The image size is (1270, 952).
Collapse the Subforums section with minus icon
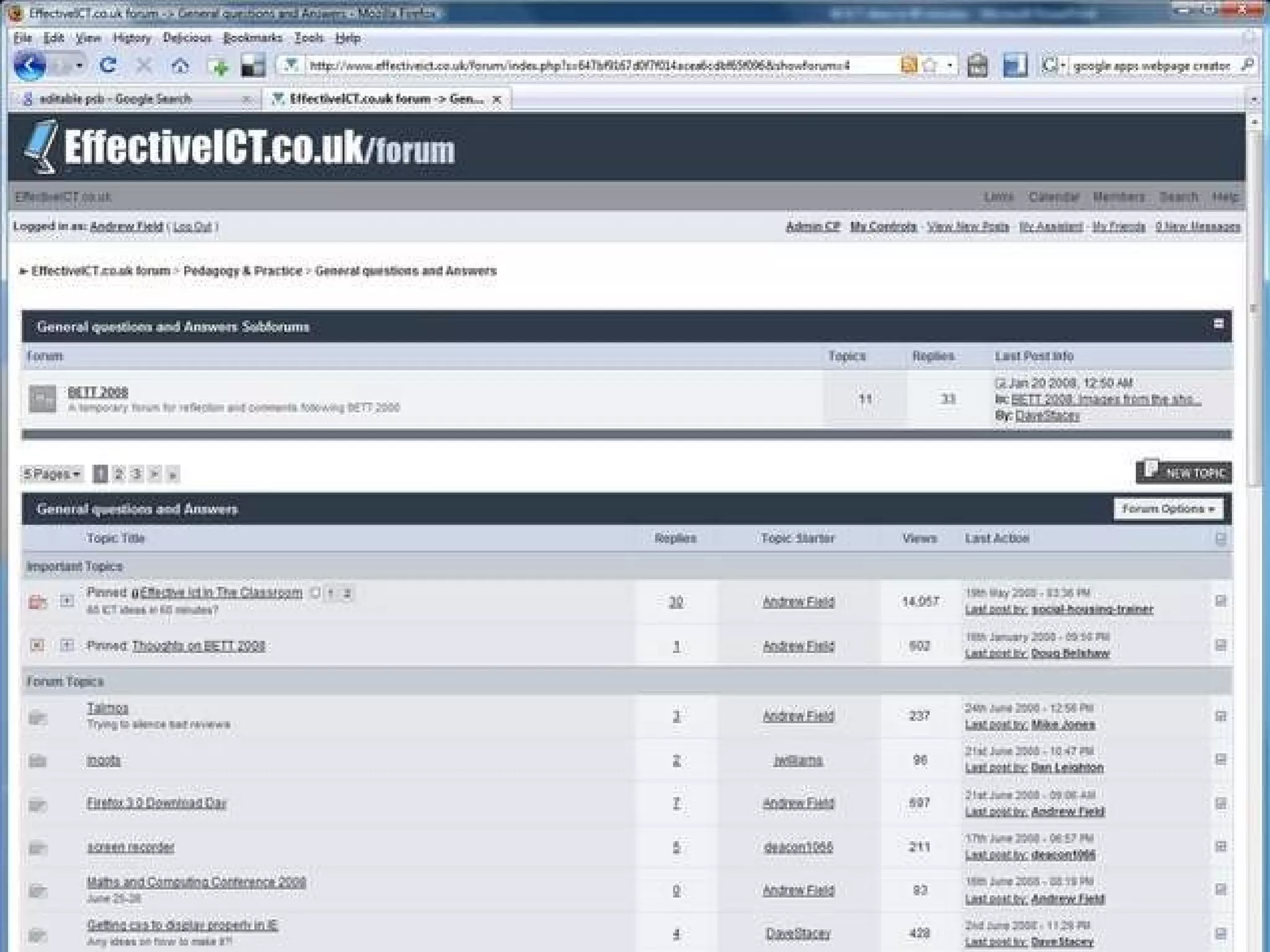pyautogui.click(x=1219, y=324)
